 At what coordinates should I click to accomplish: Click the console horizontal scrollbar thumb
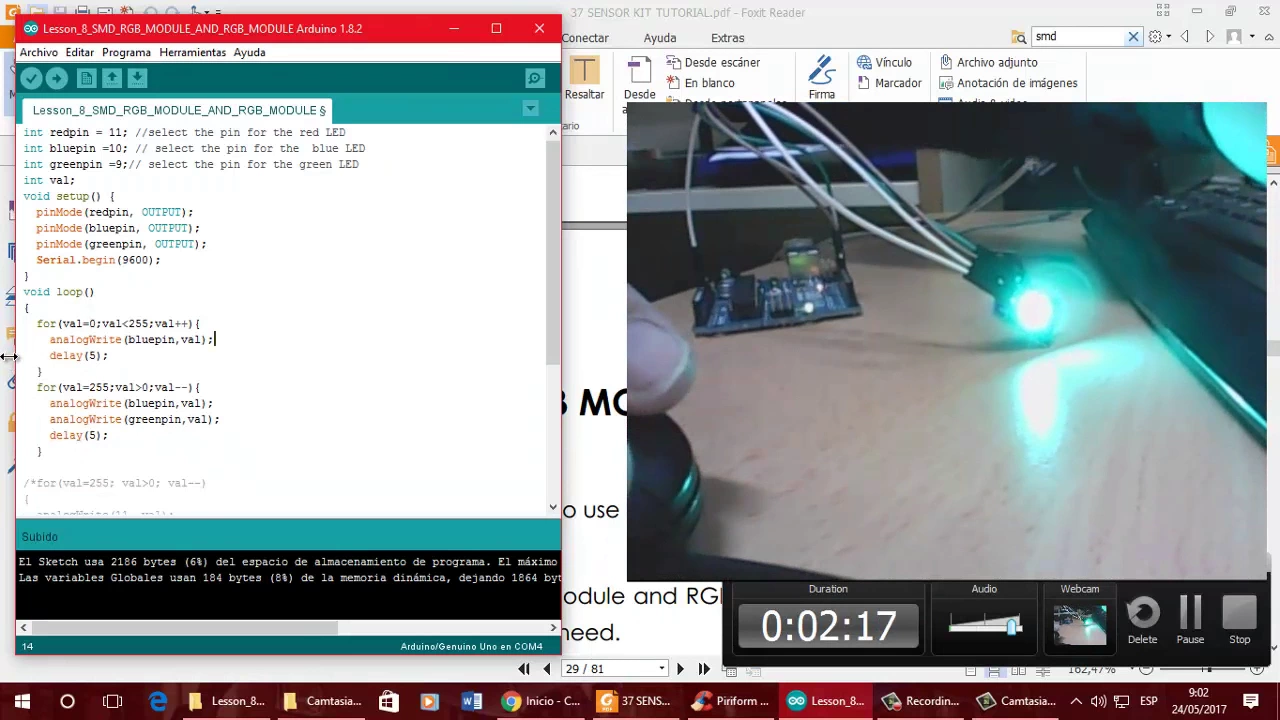pyautogui.click(x=184, y=628)
